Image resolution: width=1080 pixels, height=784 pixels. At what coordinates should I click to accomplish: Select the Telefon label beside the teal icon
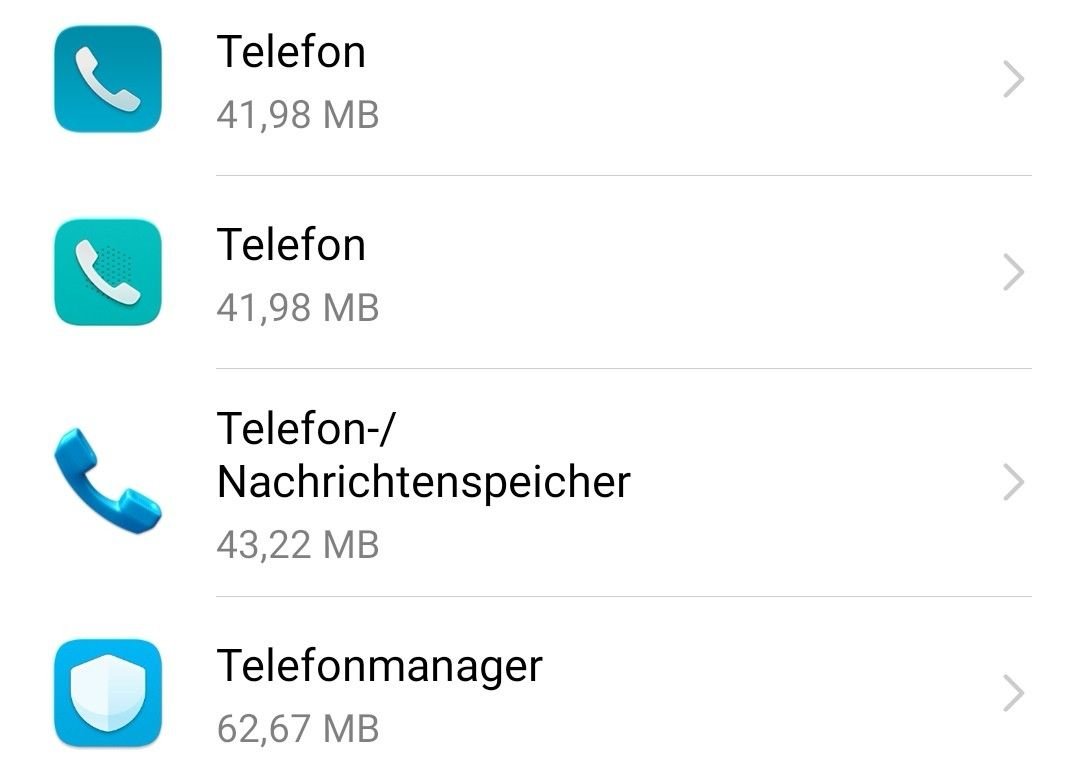click(291, 245)
